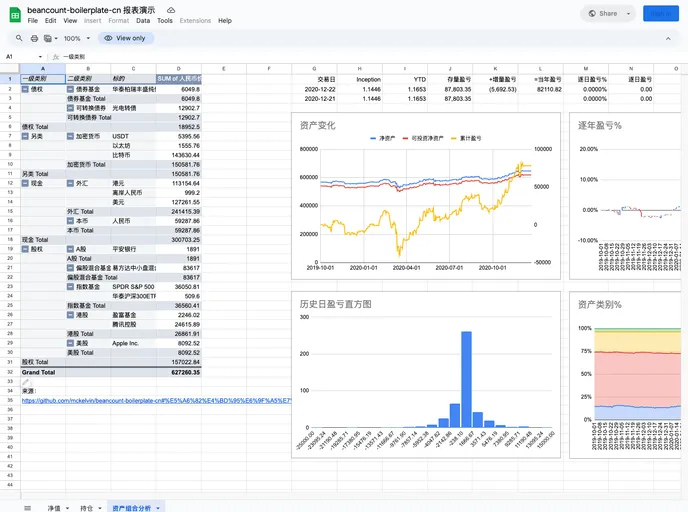Collapse the 债权 pivot group
The image size is (688, 512).
25,89
